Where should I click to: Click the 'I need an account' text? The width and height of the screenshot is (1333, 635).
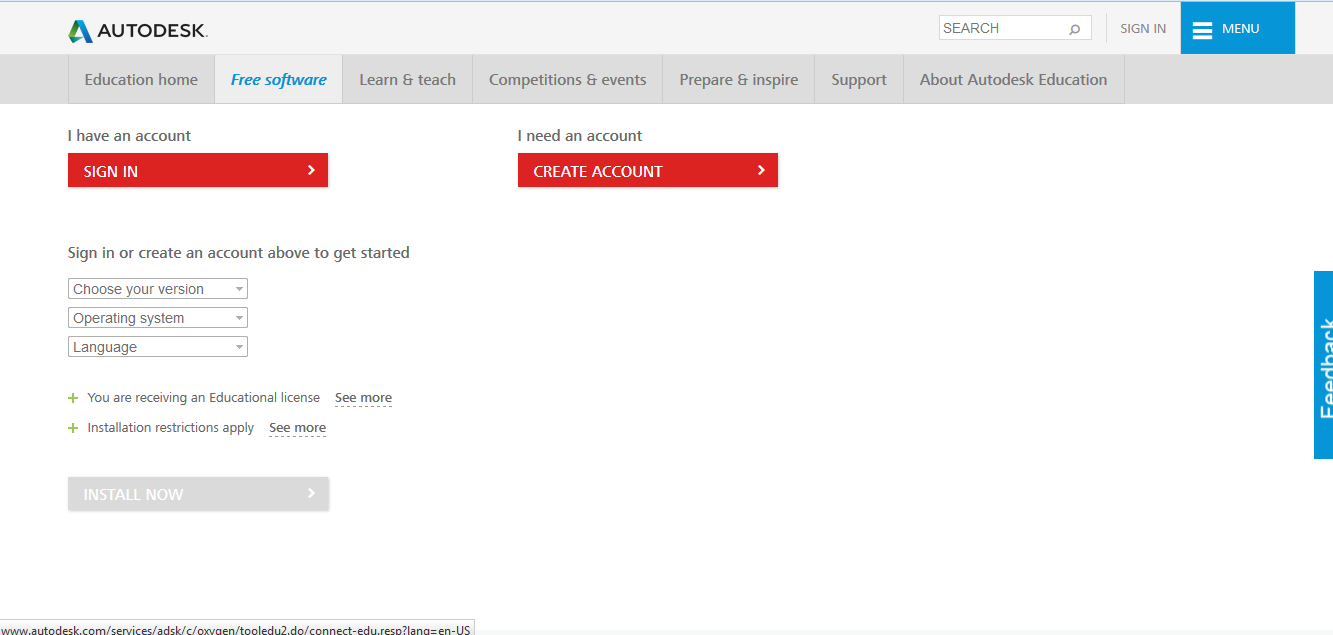(580, 136)
